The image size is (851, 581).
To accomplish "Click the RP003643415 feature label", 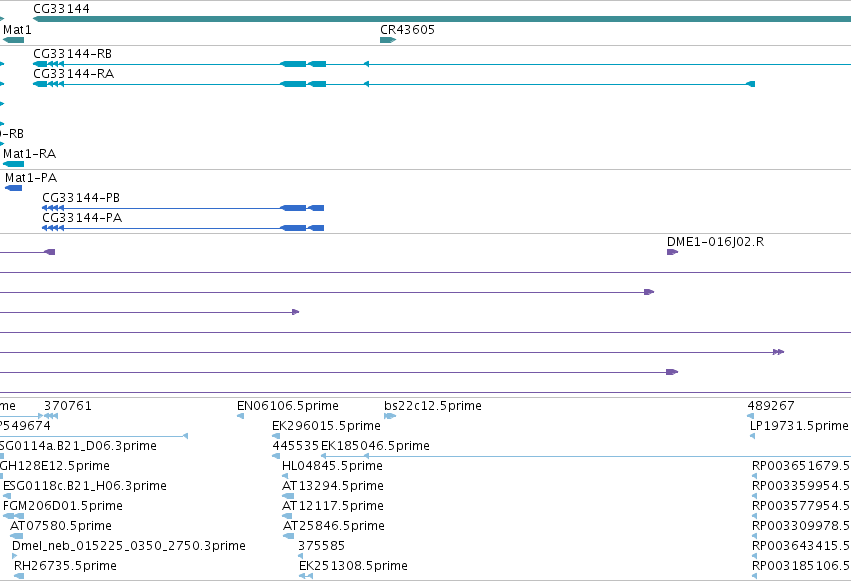I will coord(801,546).
